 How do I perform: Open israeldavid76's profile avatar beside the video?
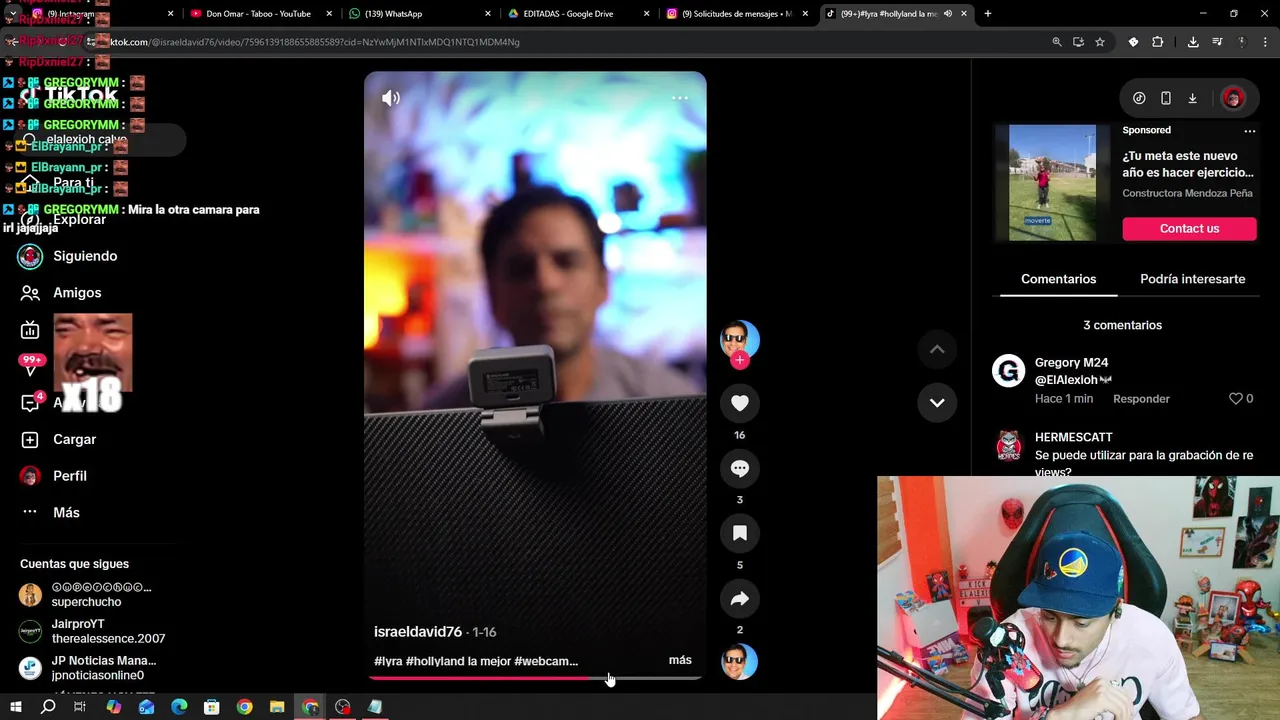coord(740,340)
